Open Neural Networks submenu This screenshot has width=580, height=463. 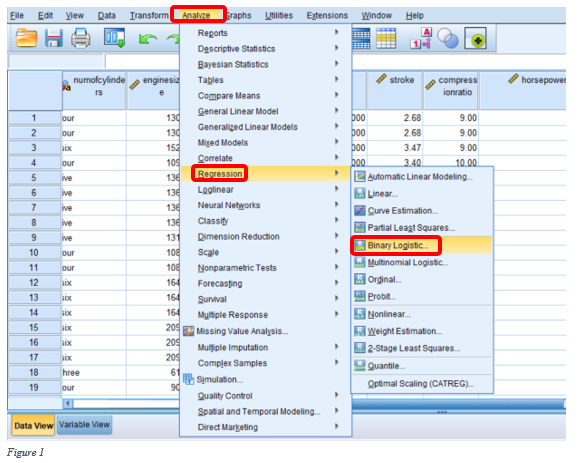click(266, 205)
